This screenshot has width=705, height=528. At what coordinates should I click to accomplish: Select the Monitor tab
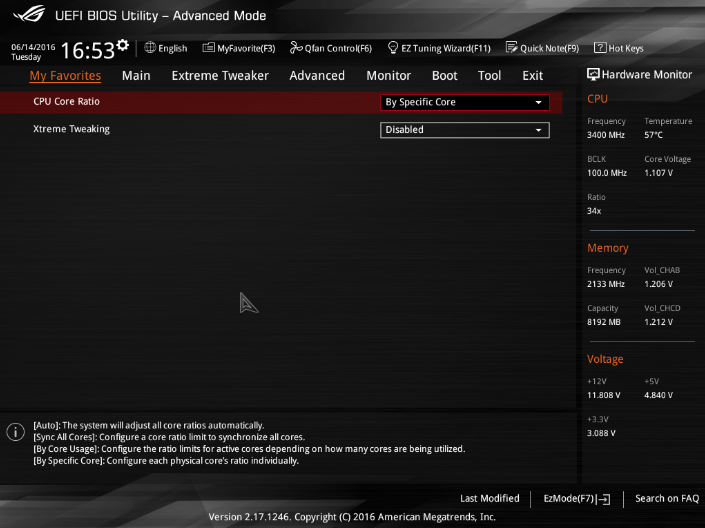tap(388, 76)
